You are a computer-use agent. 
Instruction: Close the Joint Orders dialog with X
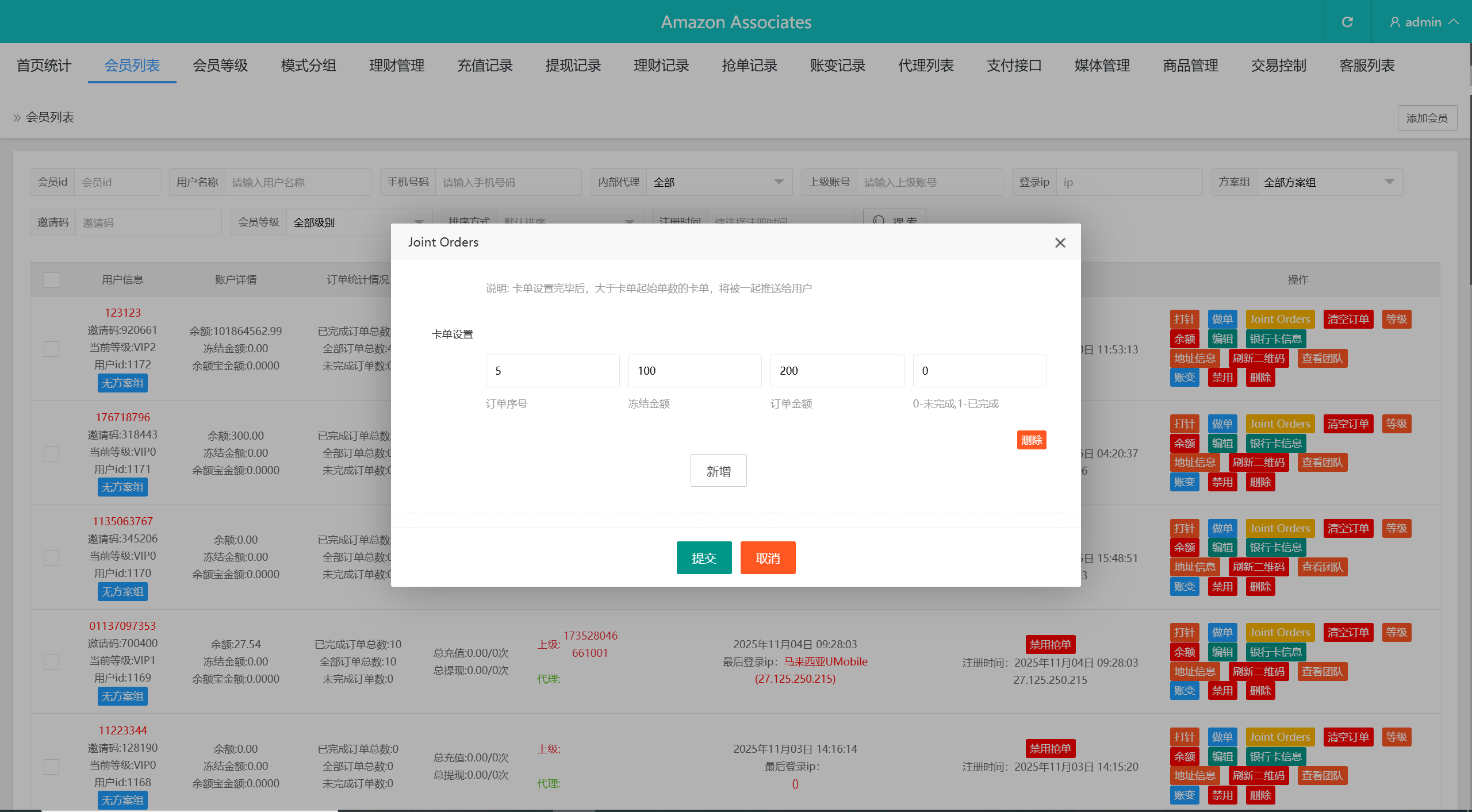click(x=1060, y=243)
